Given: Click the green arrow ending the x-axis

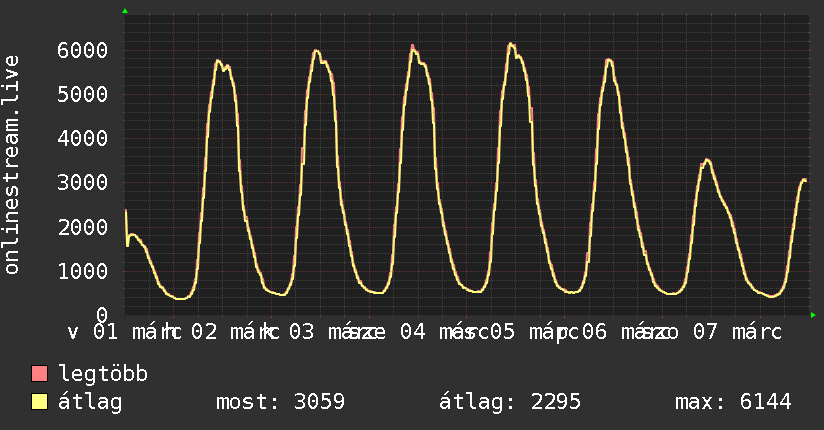Looking at the screenshot, I should [x=813, y=315].
